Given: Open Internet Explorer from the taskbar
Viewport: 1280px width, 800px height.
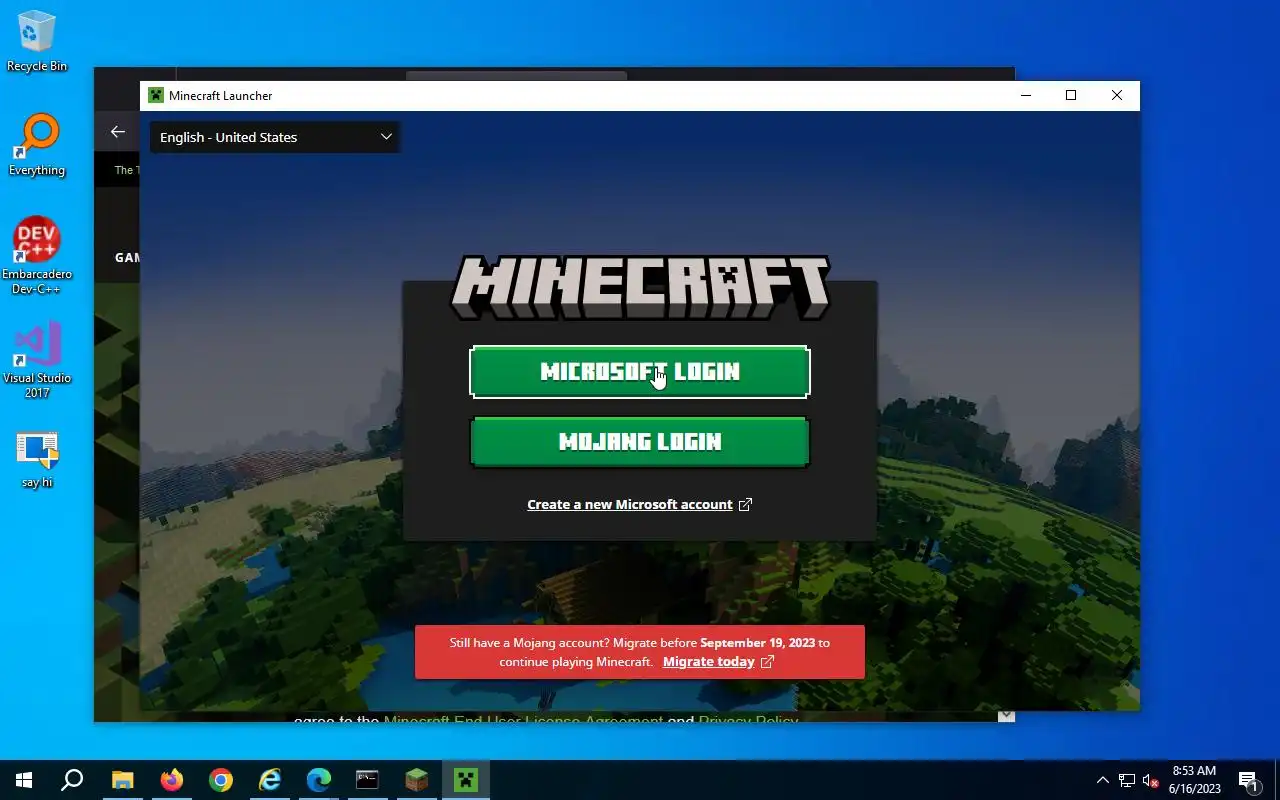Looking at the screenshot, I should pyautogui.click(x=270, y=780).
